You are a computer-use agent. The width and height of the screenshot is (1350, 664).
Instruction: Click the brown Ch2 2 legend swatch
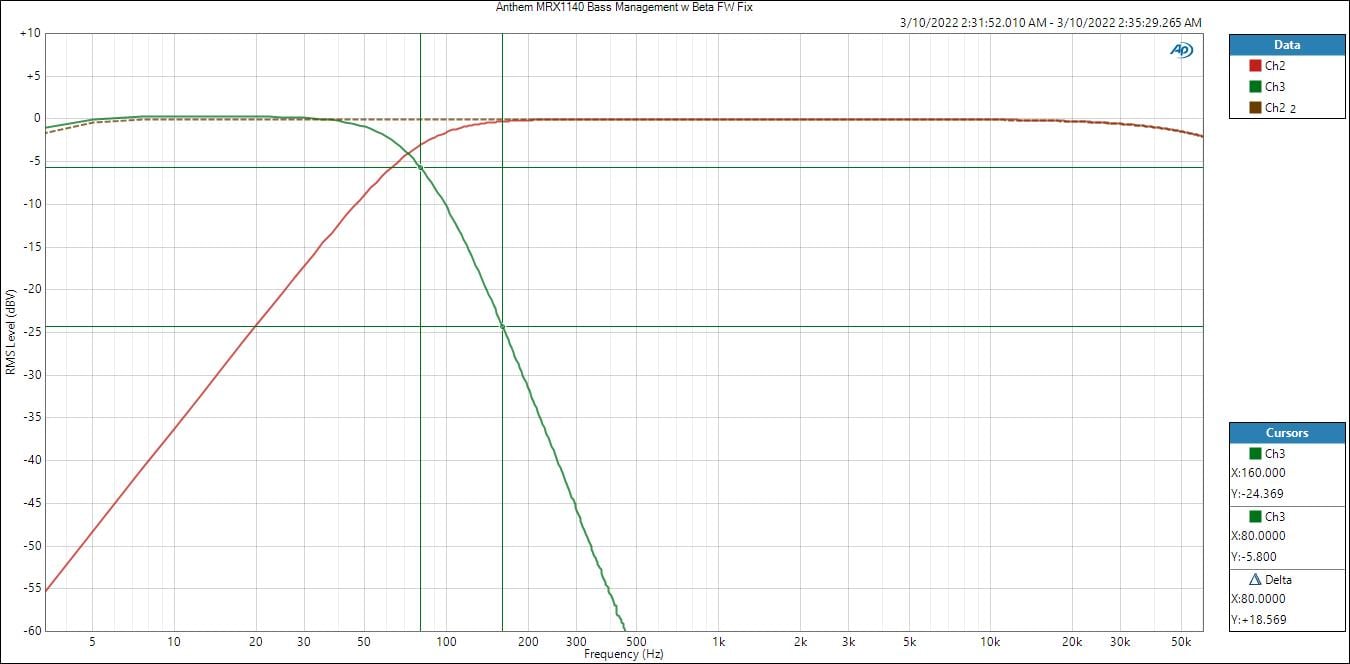point(1255,108)
